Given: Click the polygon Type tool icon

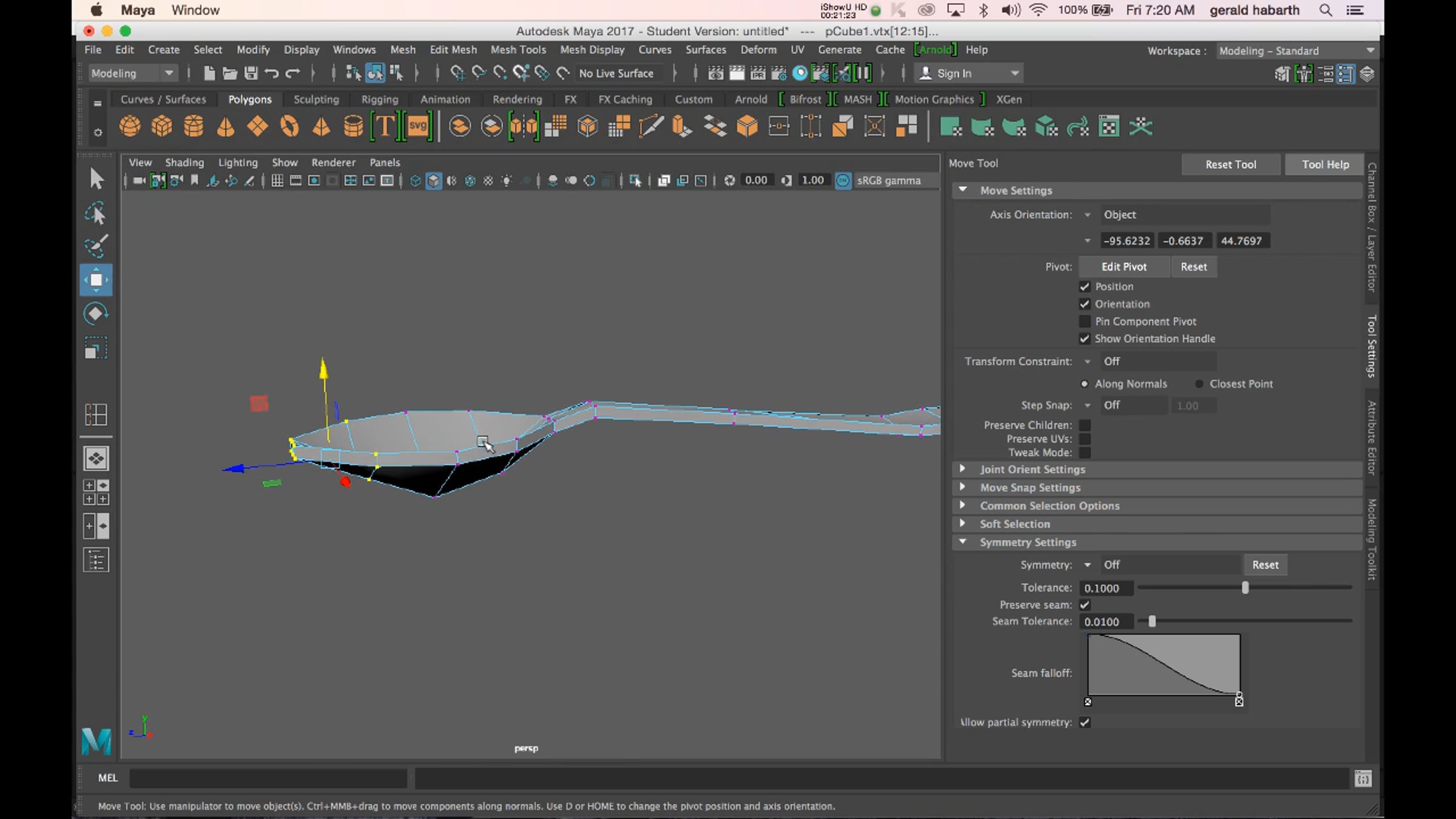Looking at the screenshot, I should point(385,127).
